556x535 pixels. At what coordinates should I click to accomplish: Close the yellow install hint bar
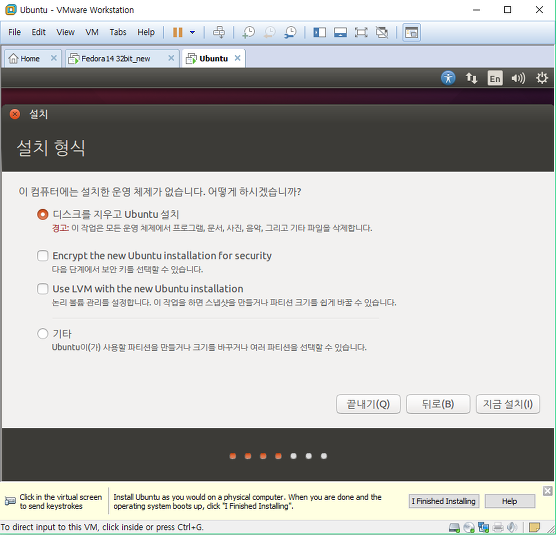547,491
